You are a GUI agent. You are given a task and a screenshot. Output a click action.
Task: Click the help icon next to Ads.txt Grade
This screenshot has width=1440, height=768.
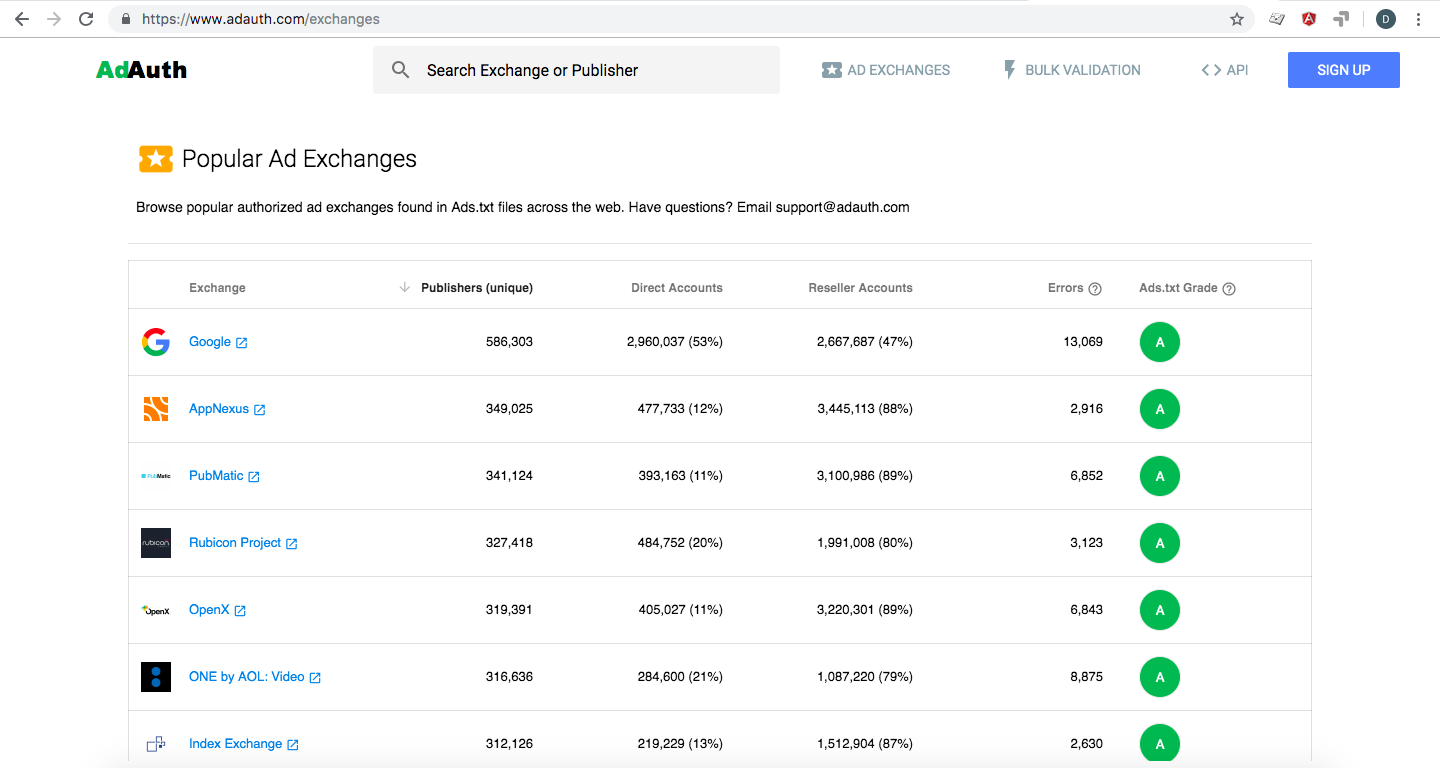click(1229, 287)
